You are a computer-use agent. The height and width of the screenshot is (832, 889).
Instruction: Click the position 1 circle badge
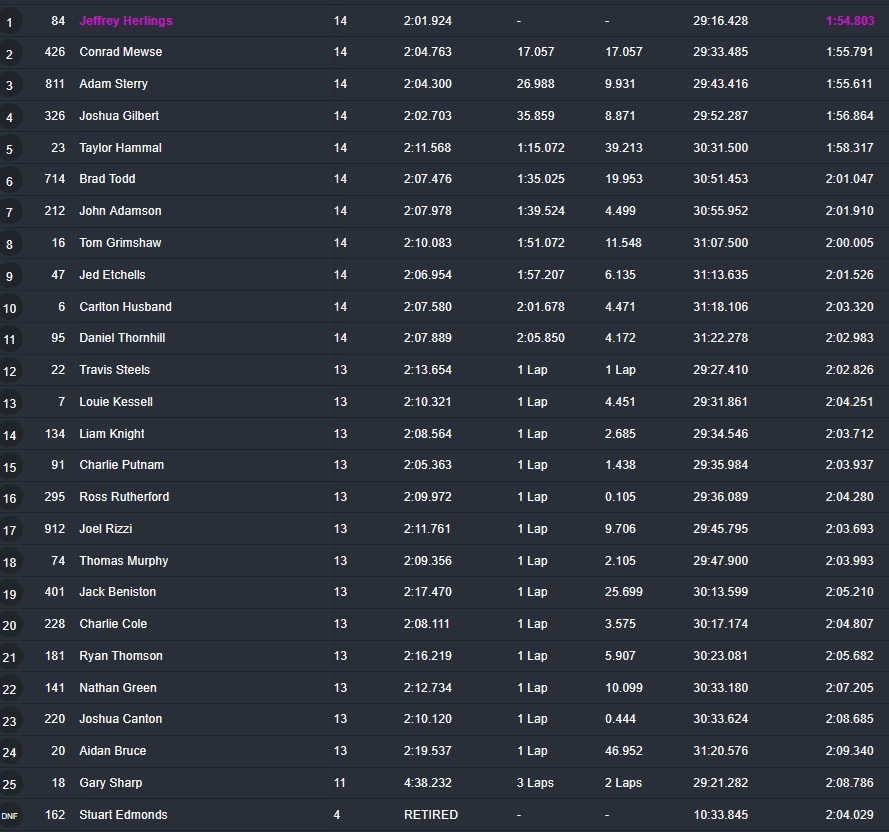point(10,22)
